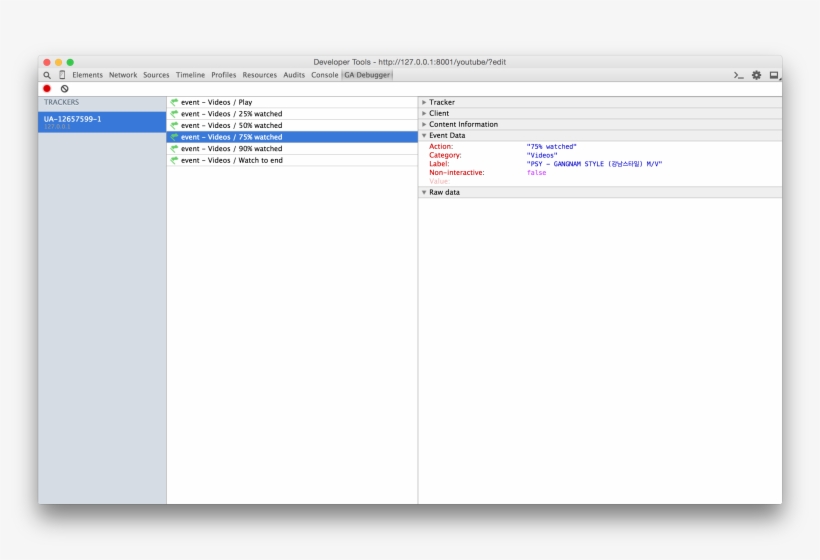Screen dimensions: 820x560
Task: Click the red record button
Action: point(47,89)
